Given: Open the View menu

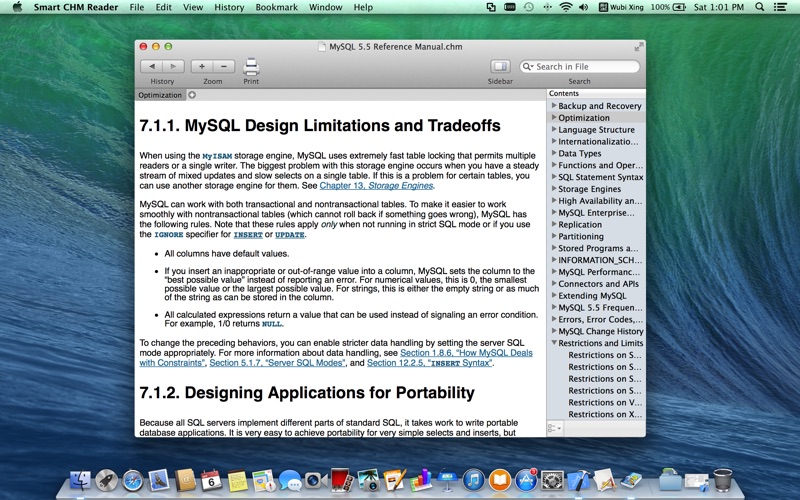Looking at the screenshot, I should [x=193, y=7].
